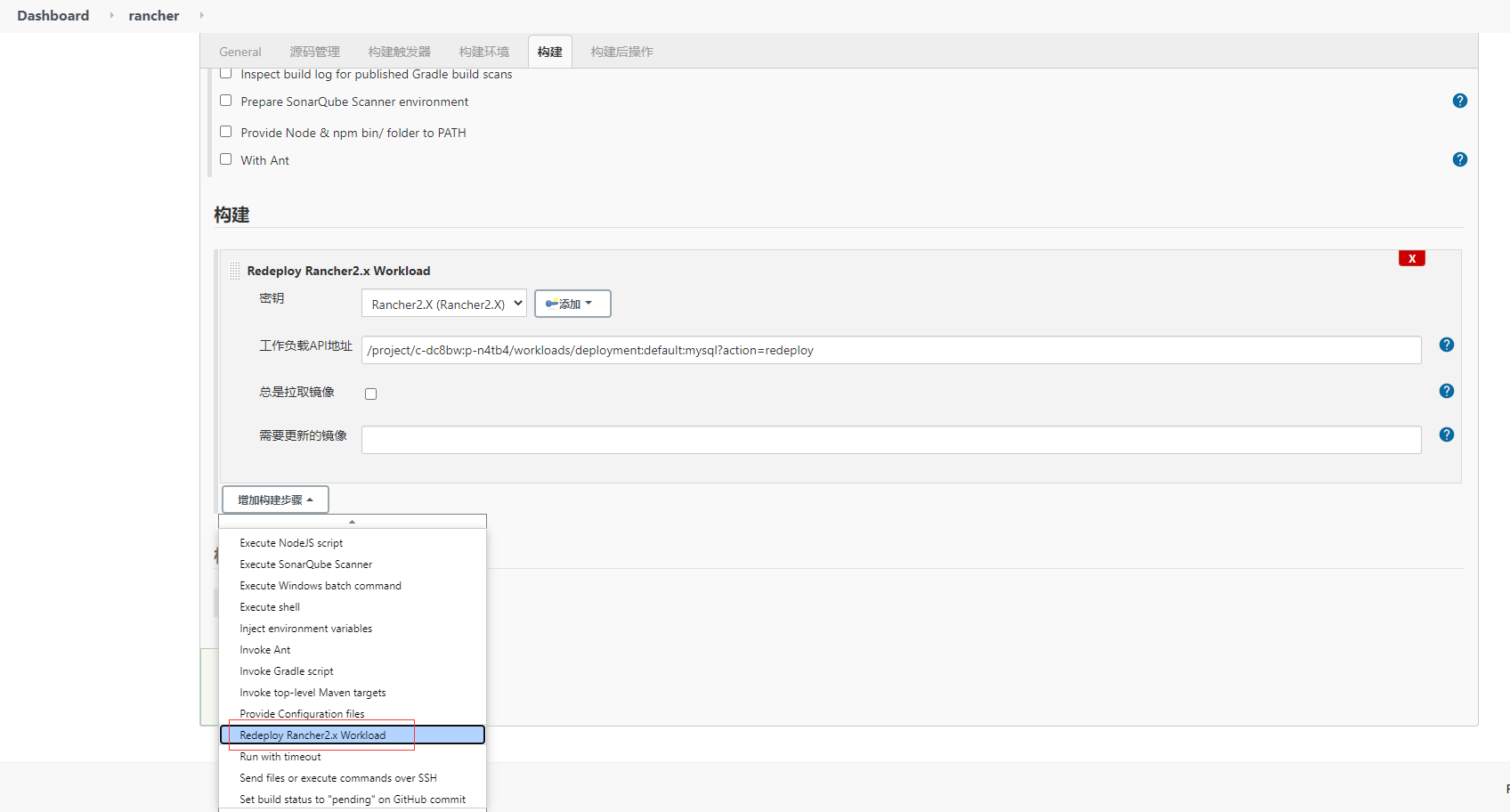Delete the Redeploy Rancher2.x Workload step
Screen dimensions: 1510x812
[x=1412, y=258]
